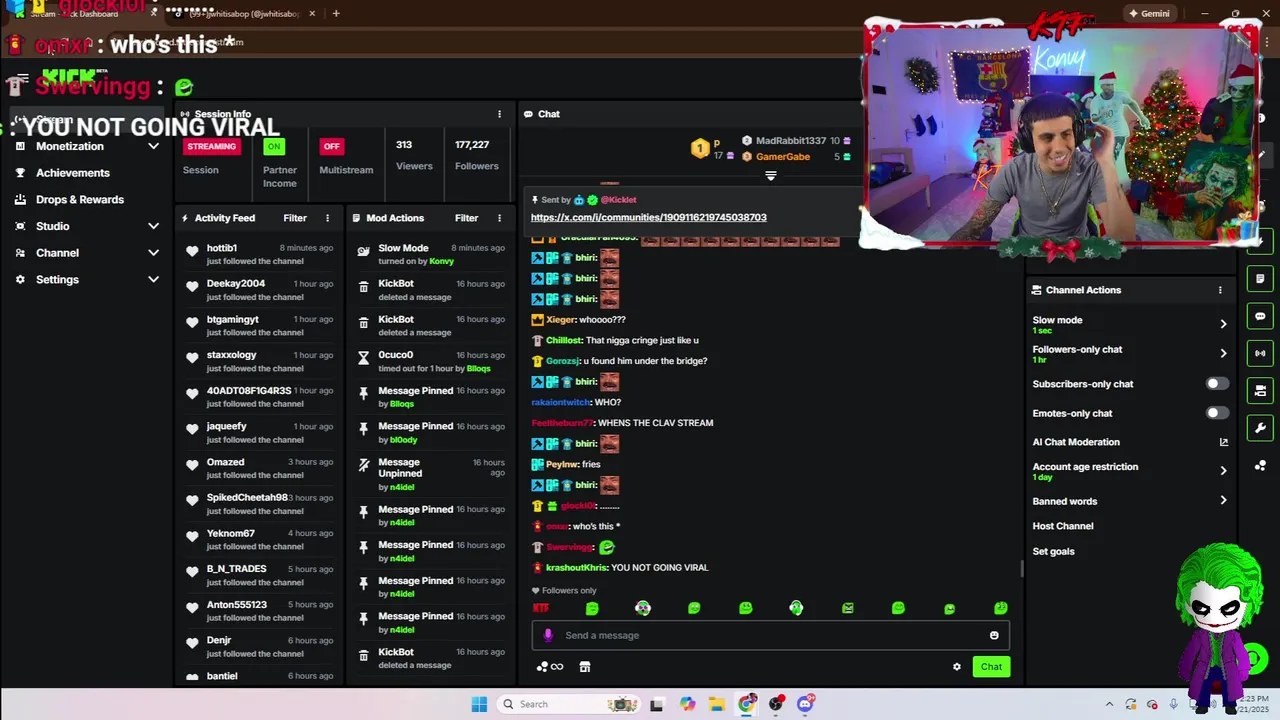Click the 0cuco0 timed out mod action

tap(430, 361)
